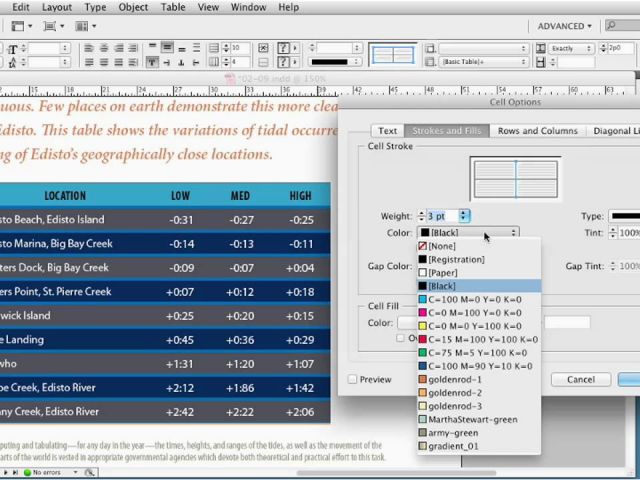Open the stroke Type dropdown
The height and width of the screenshot is (480, 640).
point(624,216)
